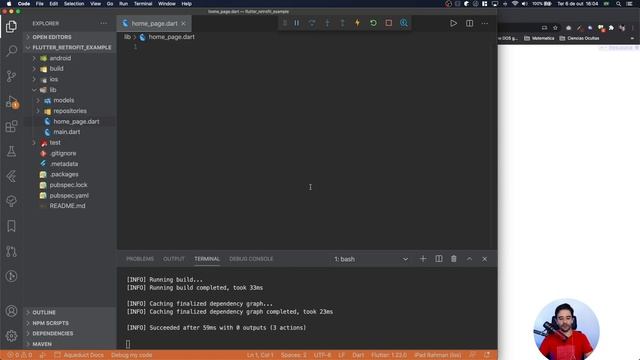Image resolution: width=640 pixels, height=360 pixels.
Task: Pause the debug session
Action: click(297, 23)
